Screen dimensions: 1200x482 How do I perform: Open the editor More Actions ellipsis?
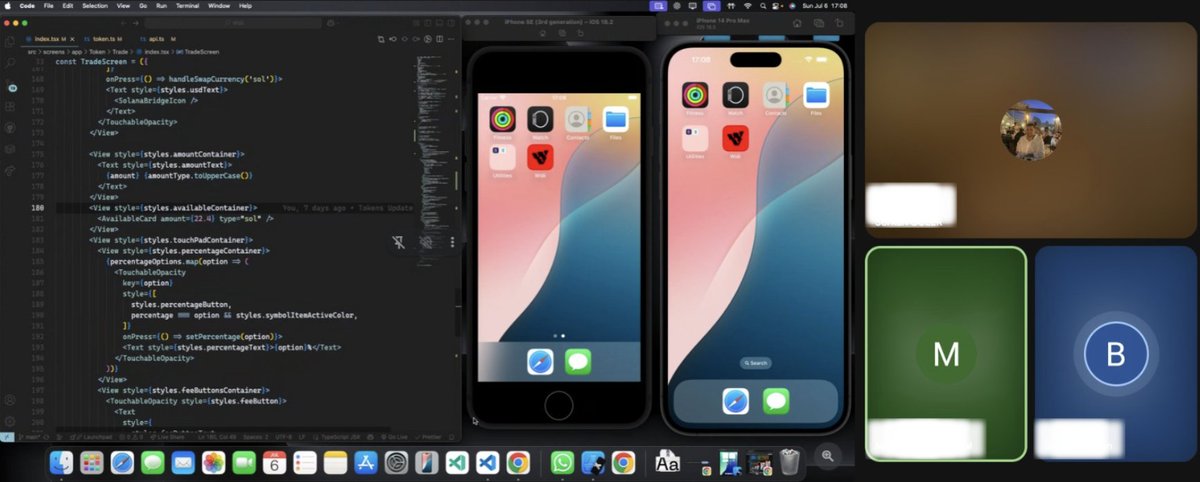[x=451, y=39]
